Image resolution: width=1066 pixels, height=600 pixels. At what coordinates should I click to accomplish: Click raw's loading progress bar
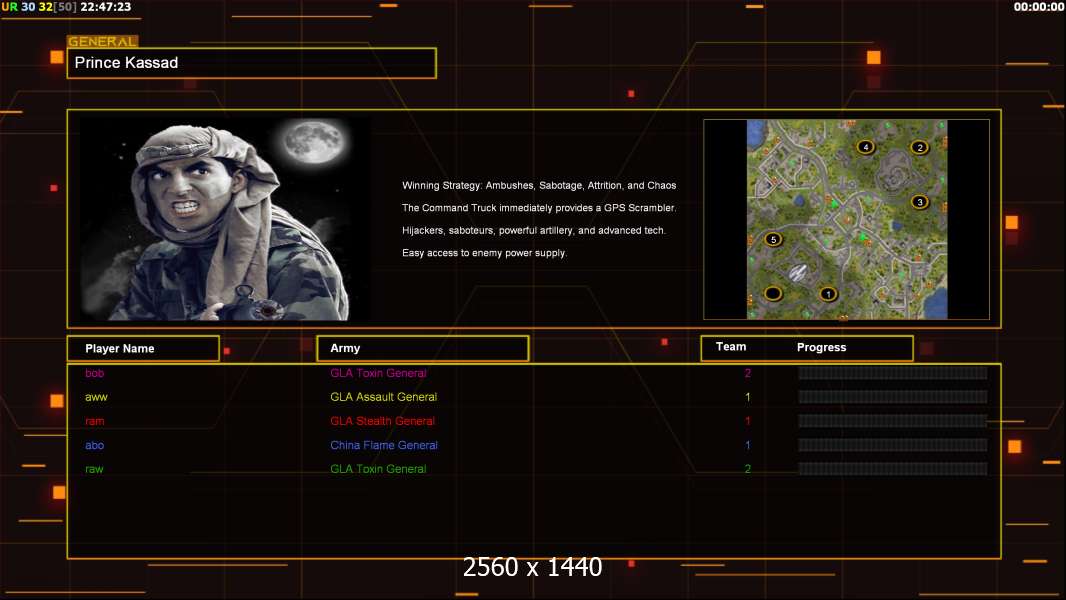tap(893, 469)
